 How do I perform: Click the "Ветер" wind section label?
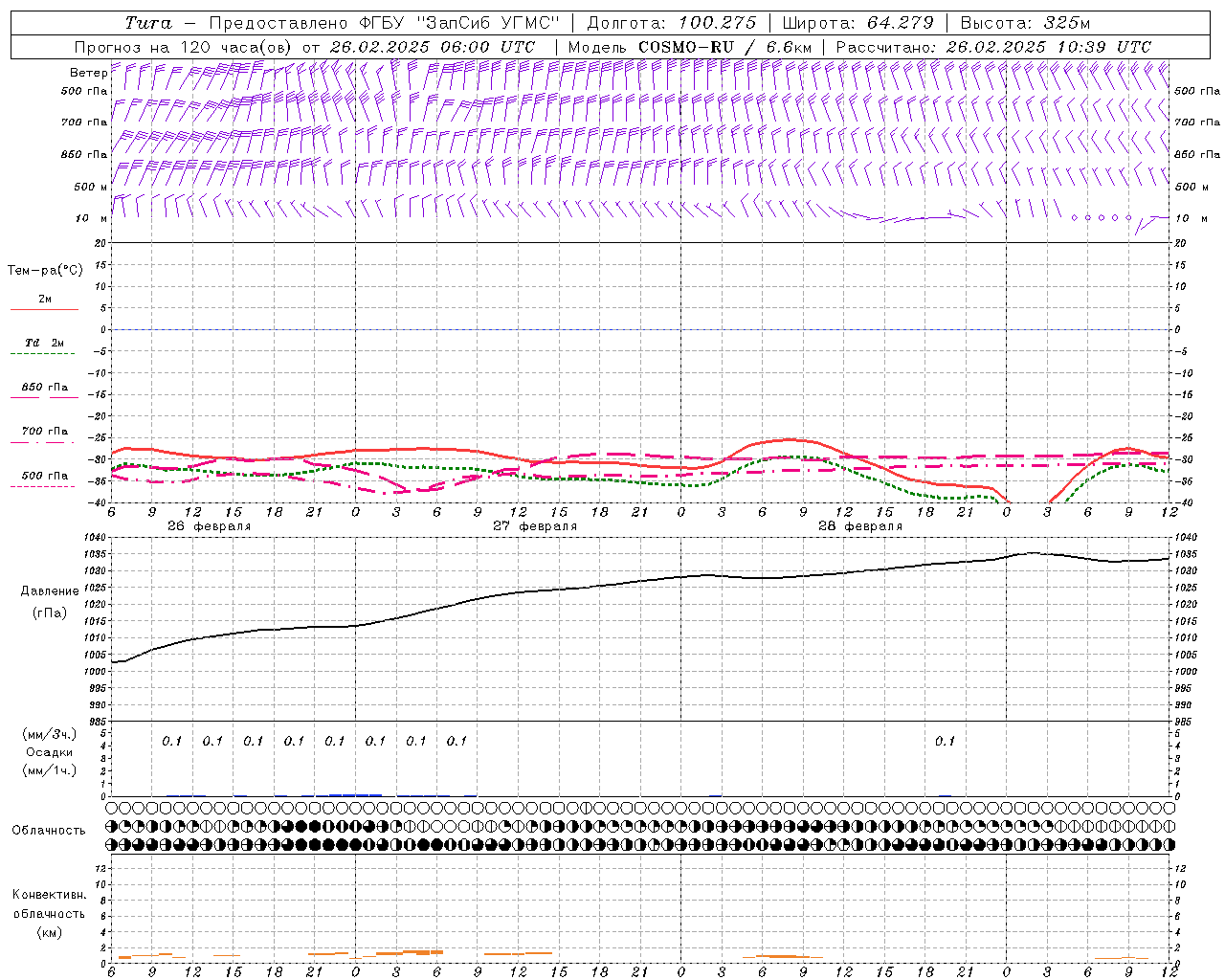pos(88,73)
